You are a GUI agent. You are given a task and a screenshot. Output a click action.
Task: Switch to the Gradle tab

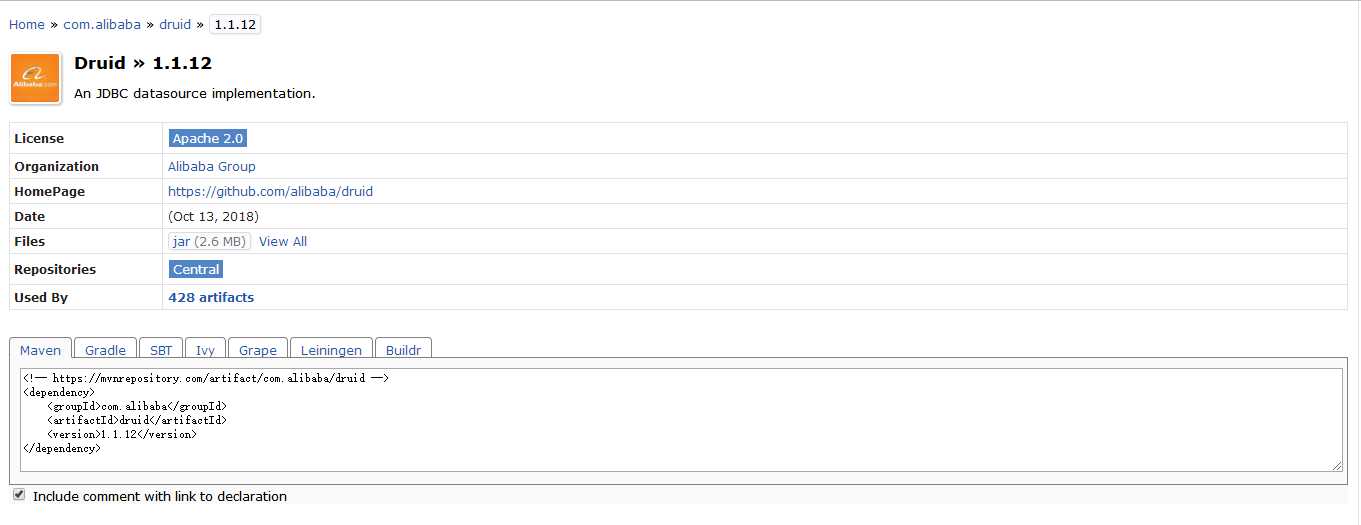[105, 350]
